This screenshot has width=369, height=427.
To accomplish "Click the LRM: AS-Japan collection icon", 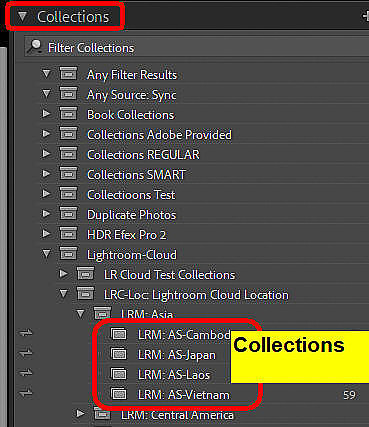I will (119, 354).
